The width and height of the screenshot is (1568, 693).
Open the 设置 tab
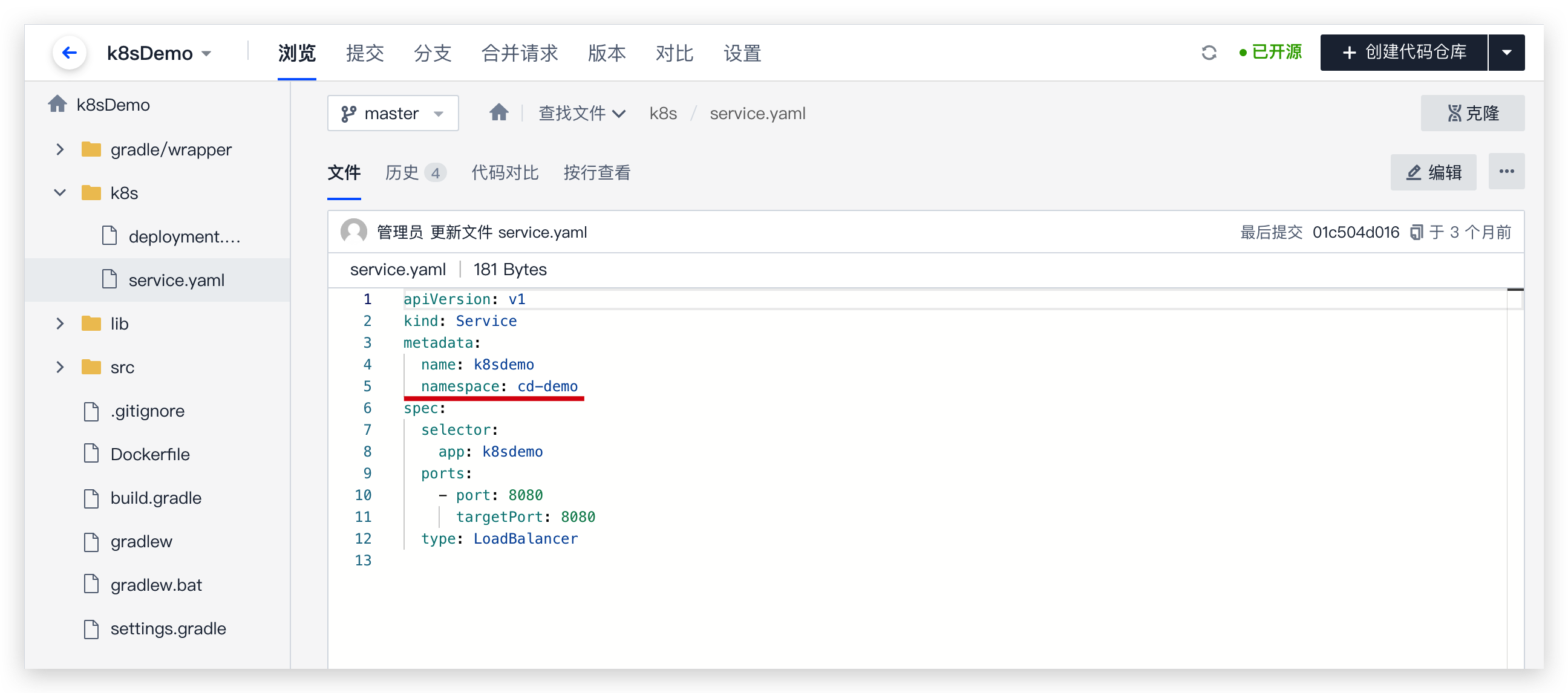[742, 53]
